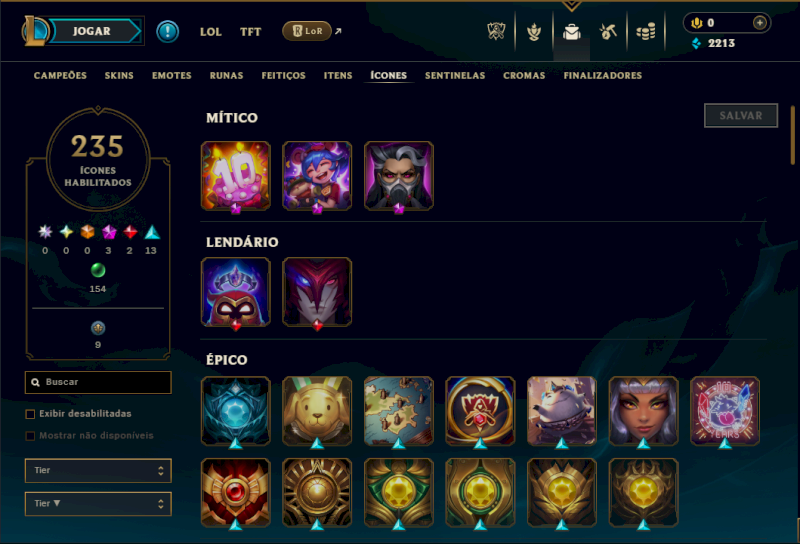Open the first Tier dropdown

98,471
